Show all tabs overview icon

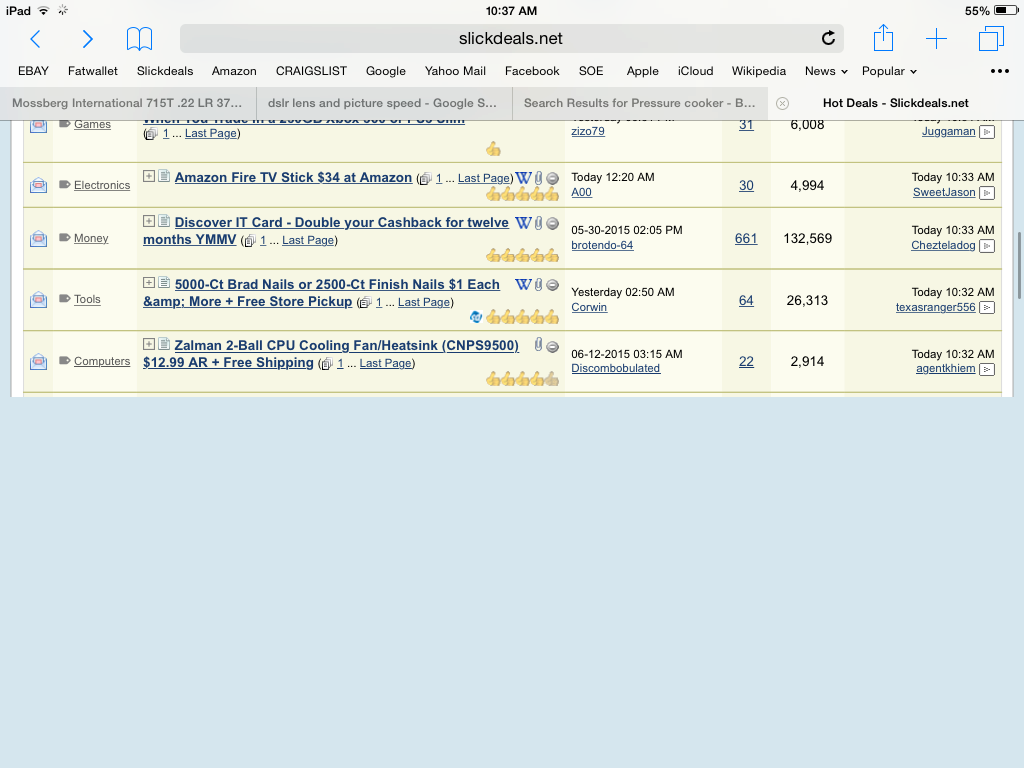[x=991, y=39]
